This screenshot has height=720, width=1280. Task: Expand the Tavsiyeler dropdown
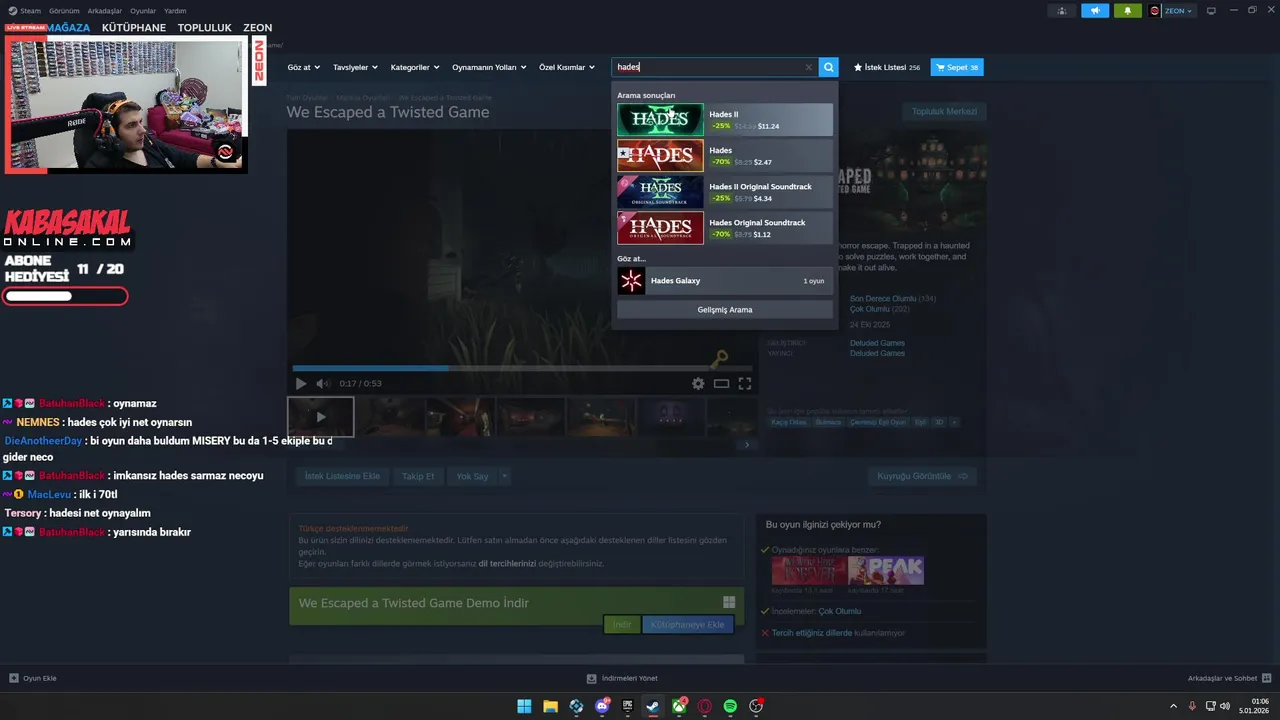[355, 67]
